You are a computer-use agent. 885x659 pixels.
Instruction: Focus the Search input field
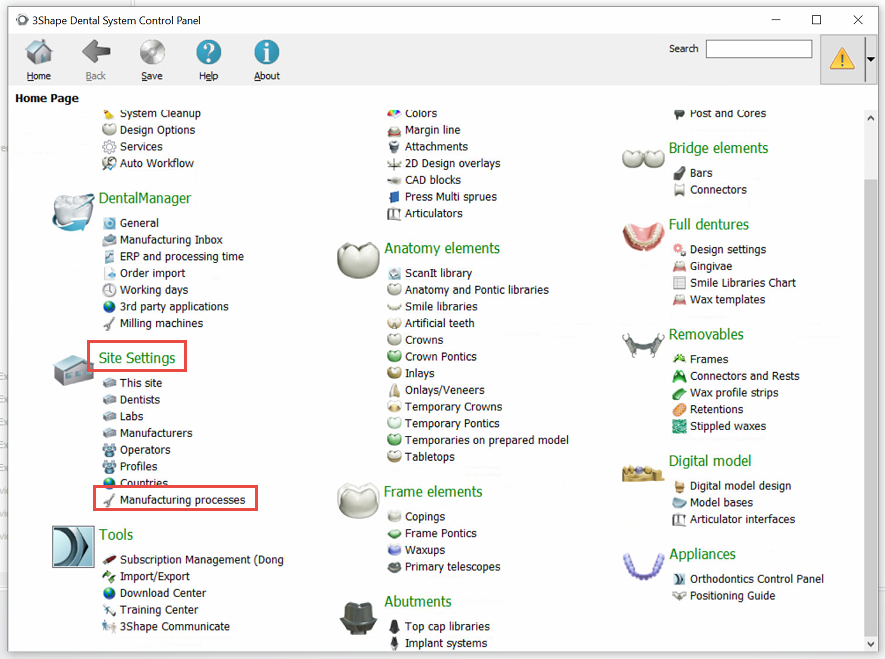(x=759, y=49)
